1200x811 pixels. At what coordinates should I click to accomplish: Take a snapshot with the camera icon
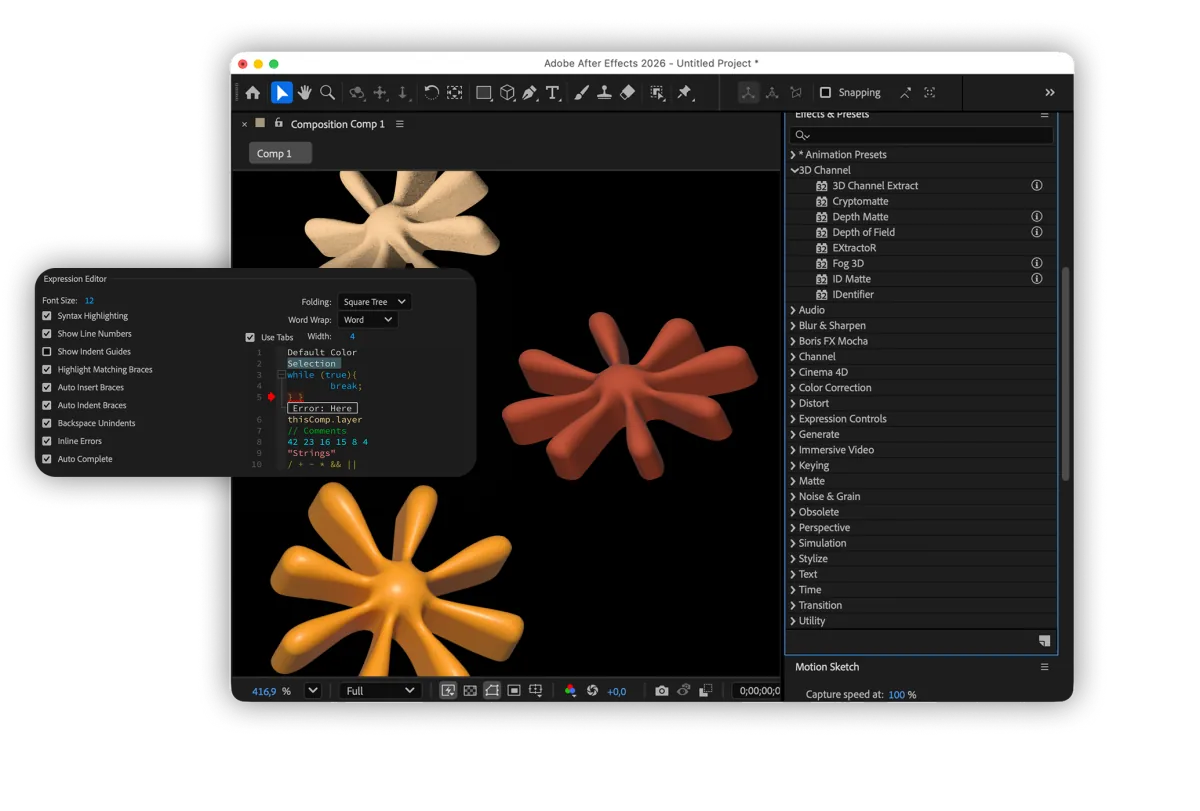[x=662, y=691]
